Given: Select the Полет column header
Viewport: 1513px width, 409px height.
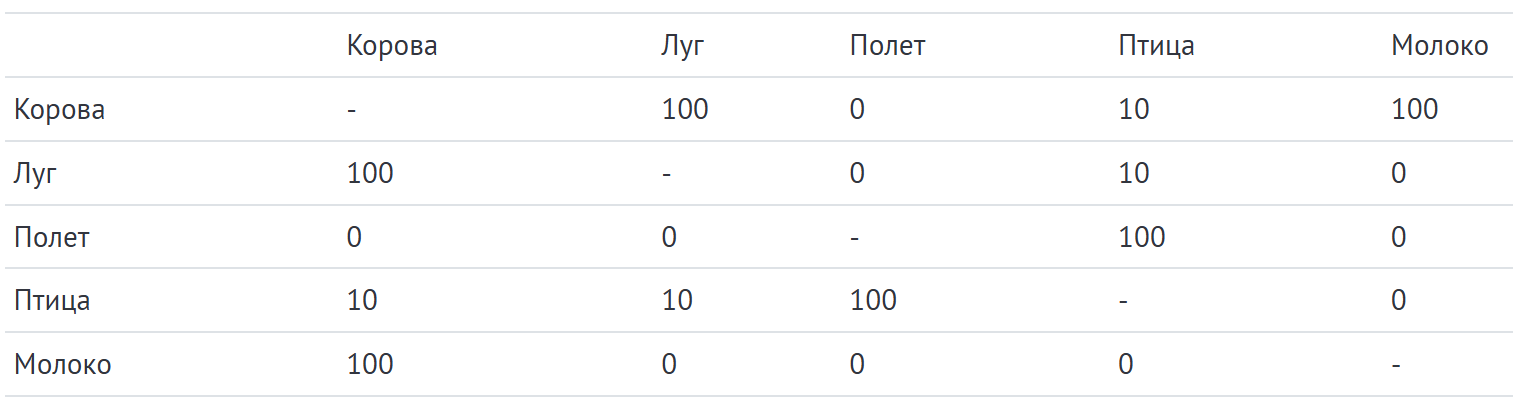Looking at the screenshot, I should (x=887, y=46).
